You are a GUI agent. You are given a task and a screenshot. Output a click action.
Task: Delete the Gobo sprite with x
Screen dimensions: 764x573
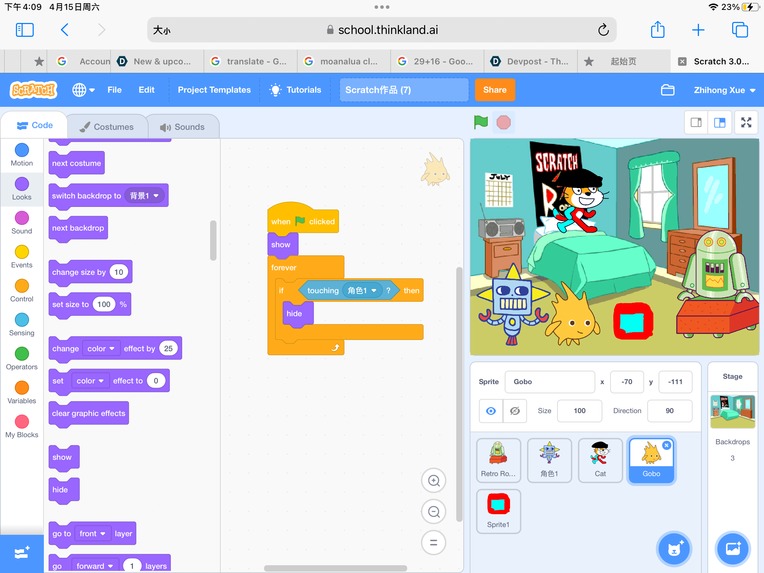(667, 445)
